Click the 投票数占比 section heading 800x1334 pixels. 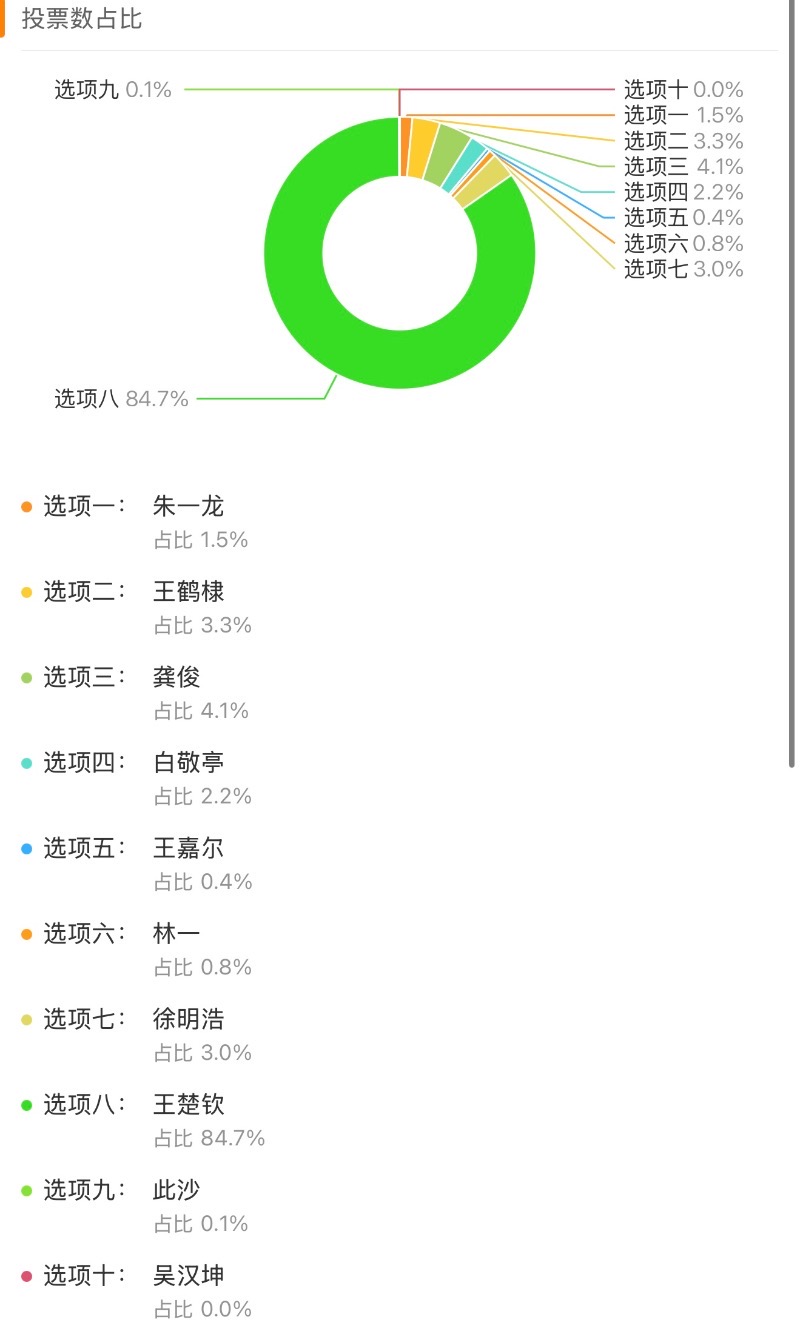[82, 20]
